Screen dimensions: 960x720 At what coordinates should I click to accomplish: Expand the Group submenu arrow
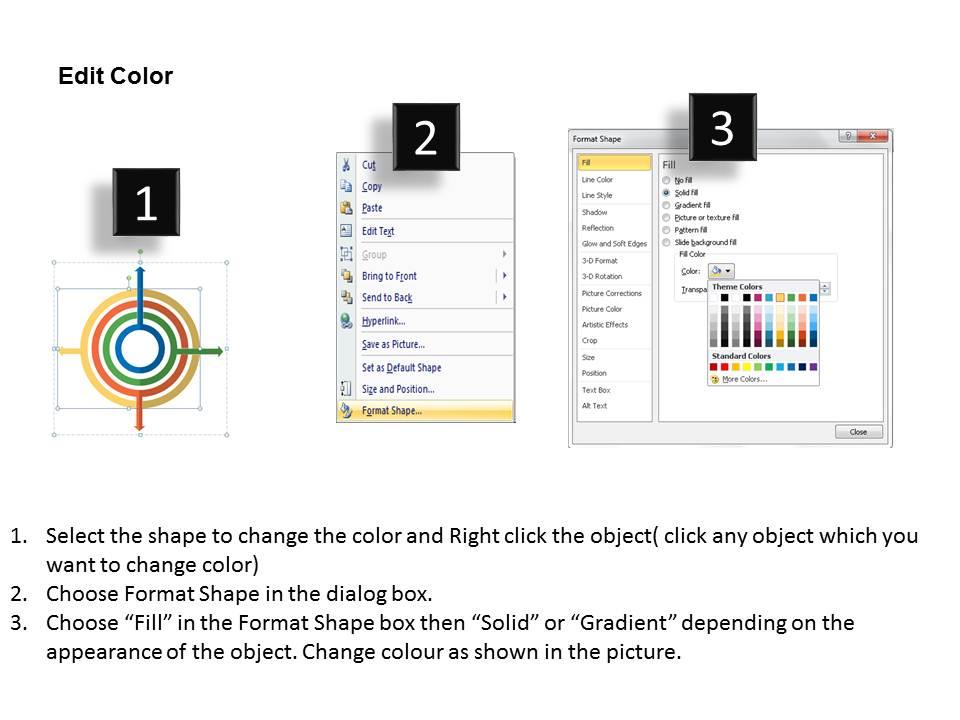(x=505, y=251)
